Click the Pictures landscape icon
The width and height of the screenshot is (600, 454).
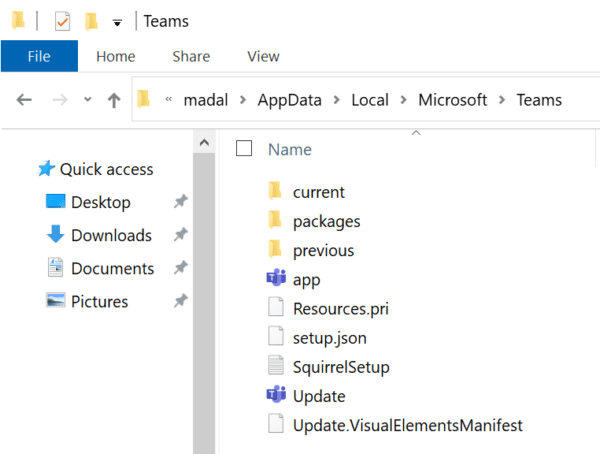(55, 300)
